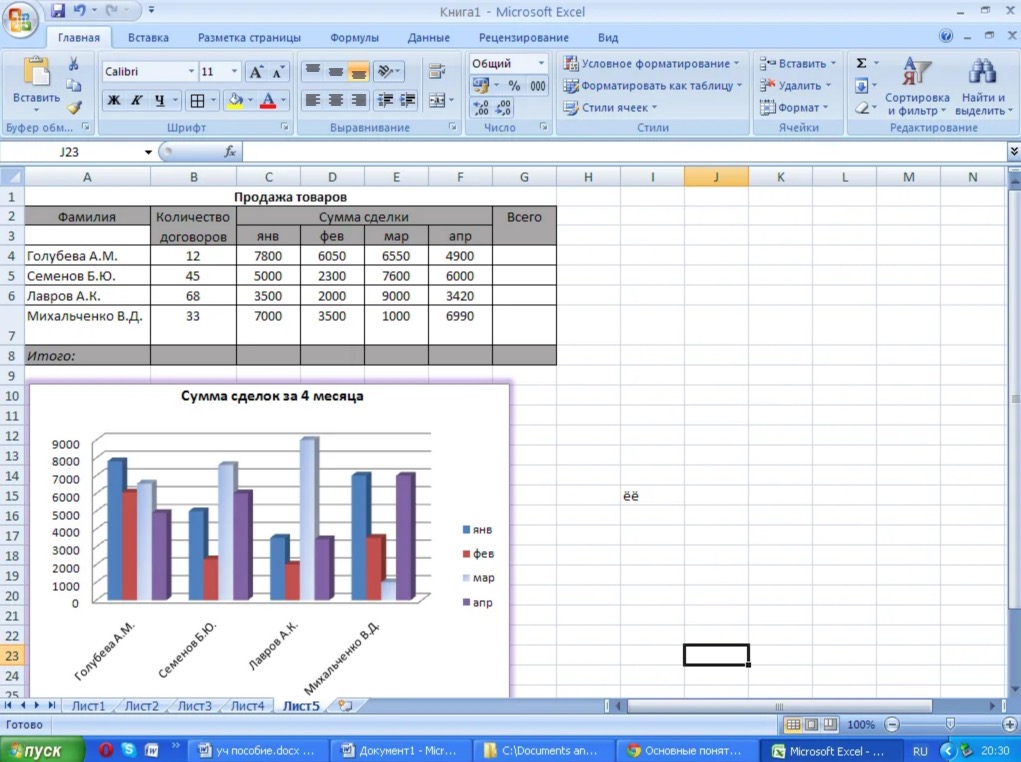Toggle center horizontal alignment
The width and height of the screenshot is (1021, 762).
336,100
